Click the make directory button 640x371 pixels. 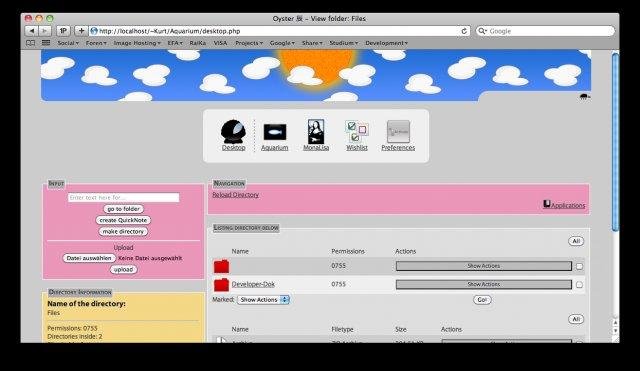(123, 231)
